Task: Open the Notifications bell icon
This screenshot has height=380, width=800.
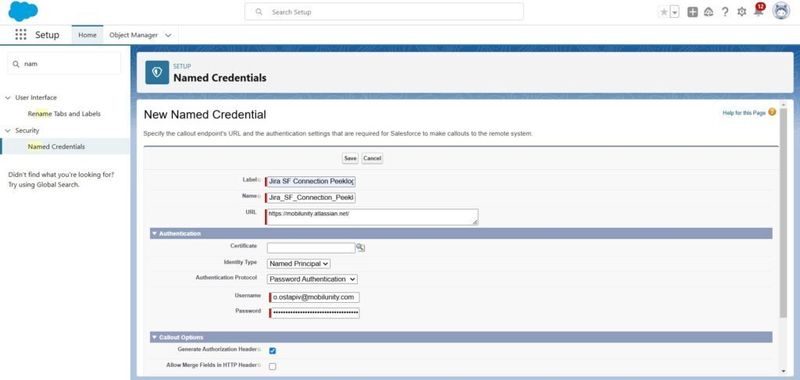Action: coord(758,11)
